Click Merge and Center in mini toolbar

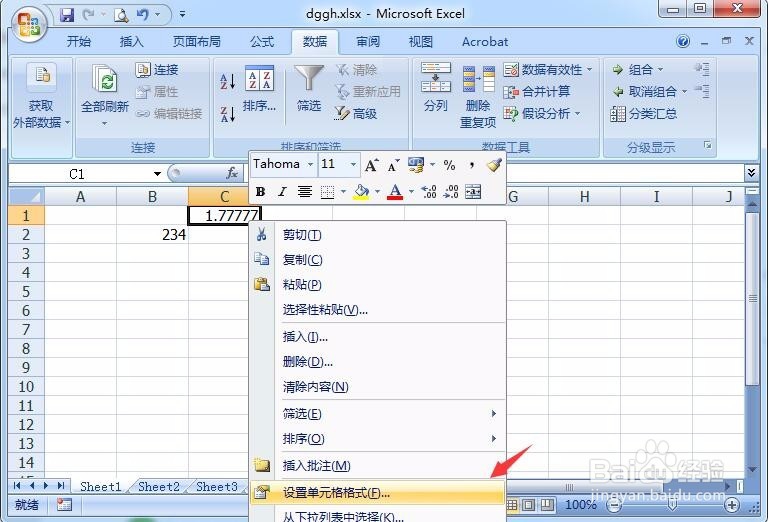click(x=473, y=191)
